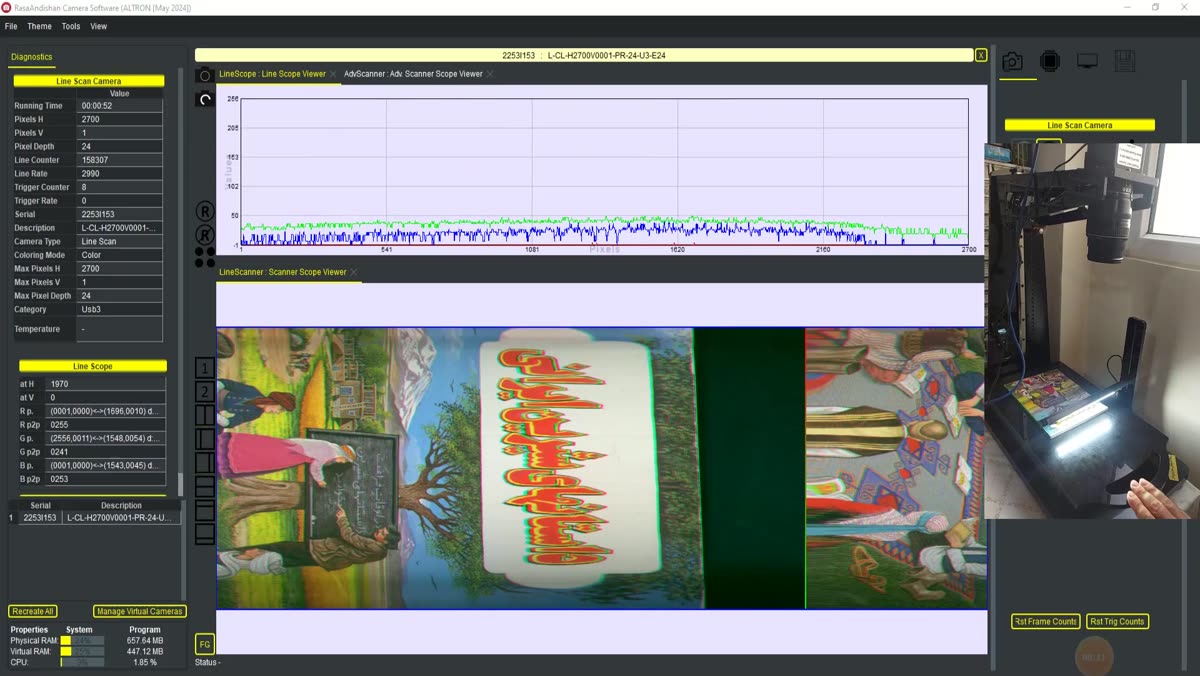Click the circled R icon beside the graph
The height and width of the screenshot is (676, 1200).
click(x=204, y=211)
